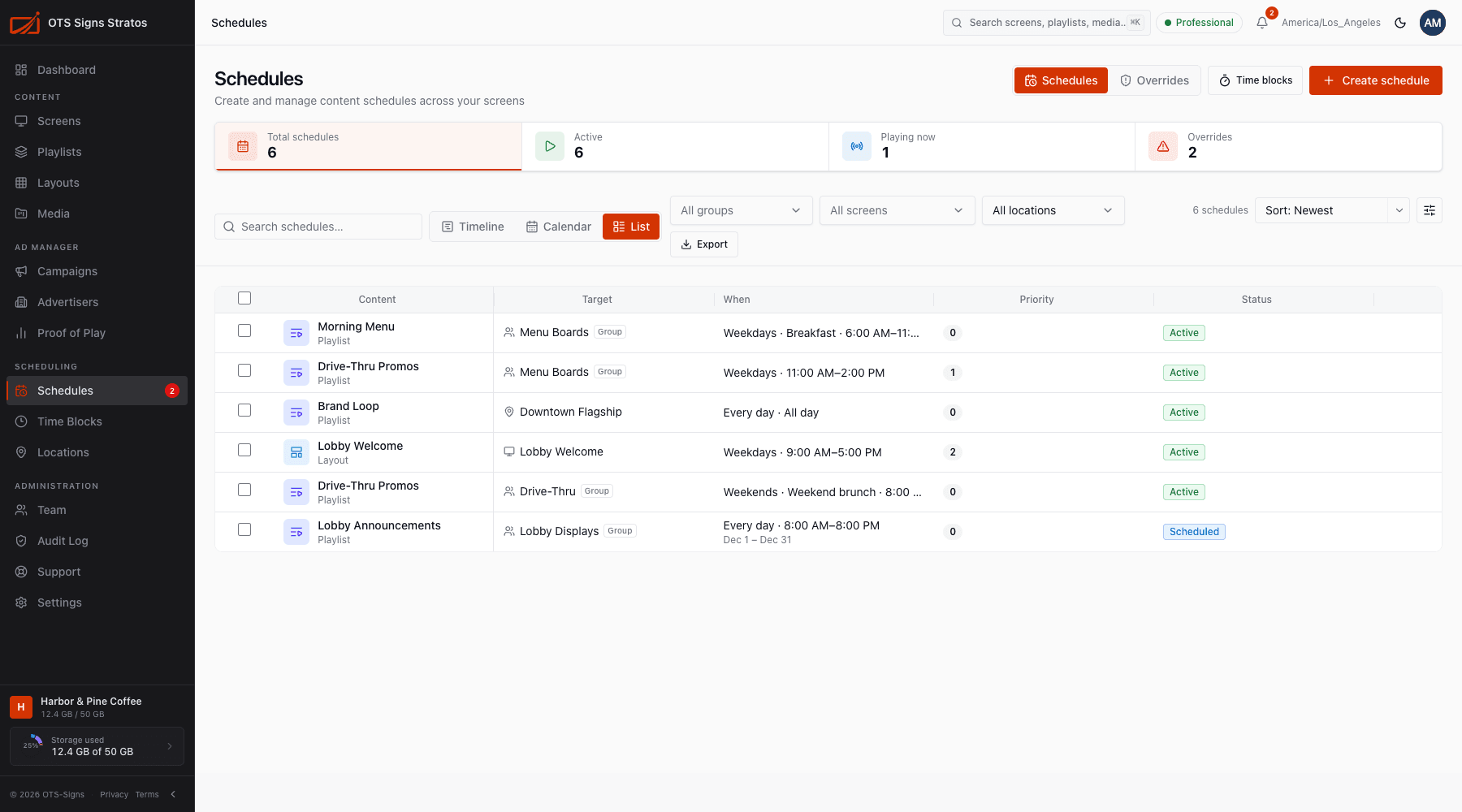This screenshot has height=812, width=1462.
Task: Select all schedules with header checkbox
Action: point(244,298)
